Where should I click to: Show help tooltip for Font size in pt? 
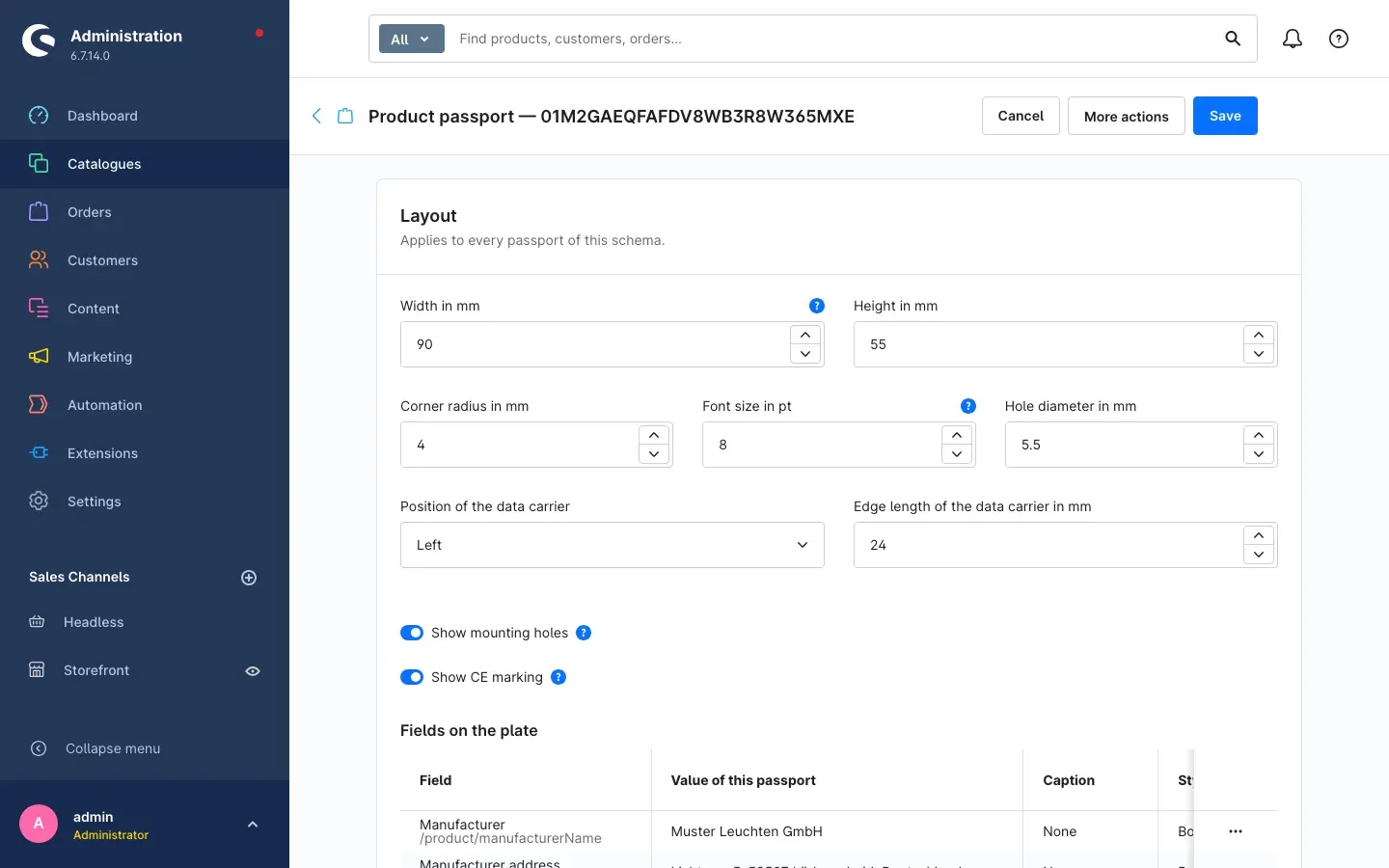pos(968,406)
